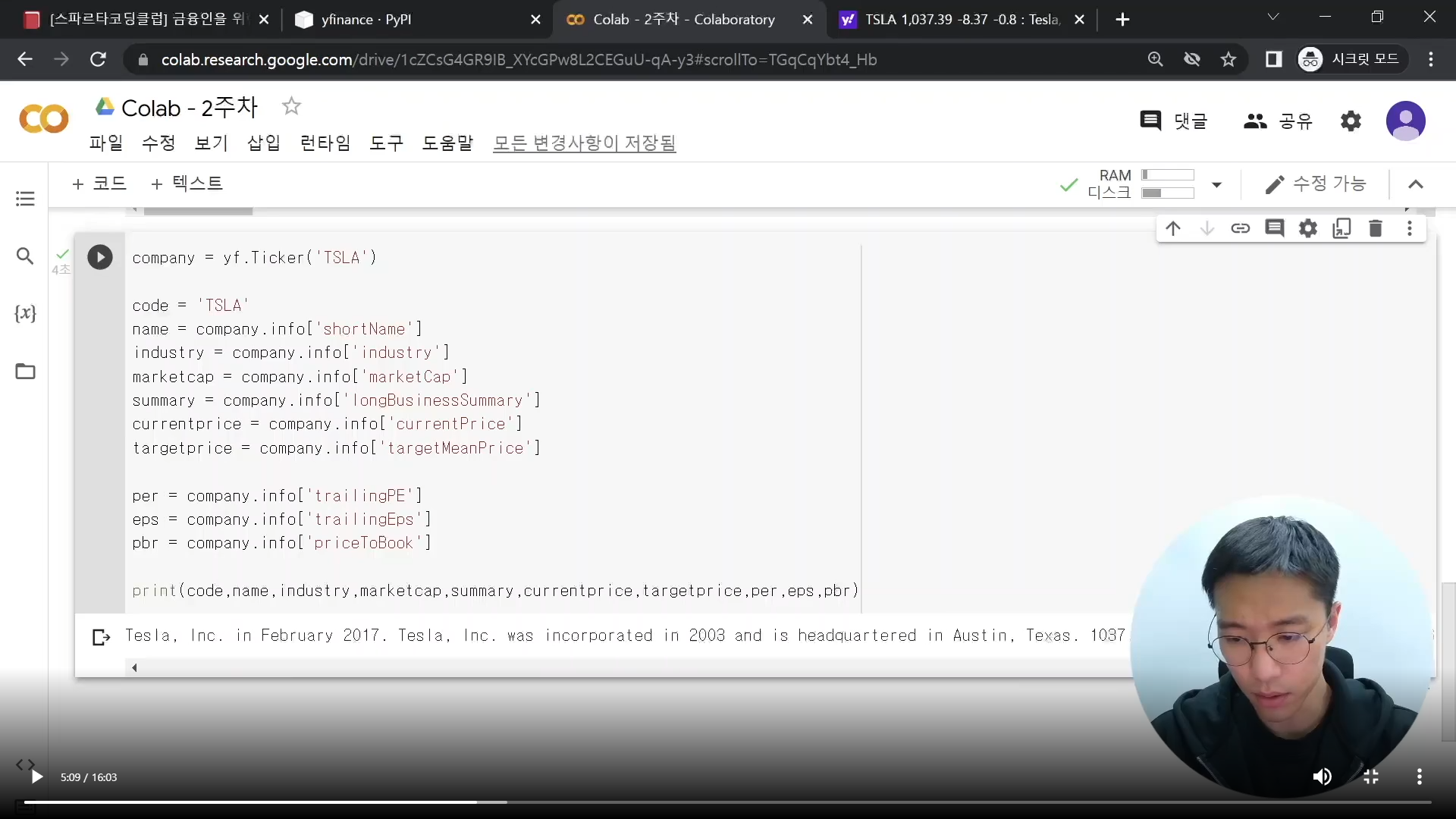The image size is (1456, 819).
Task: Open the 수정 가능 editing mode dropdown
Action: (1316, 184)
